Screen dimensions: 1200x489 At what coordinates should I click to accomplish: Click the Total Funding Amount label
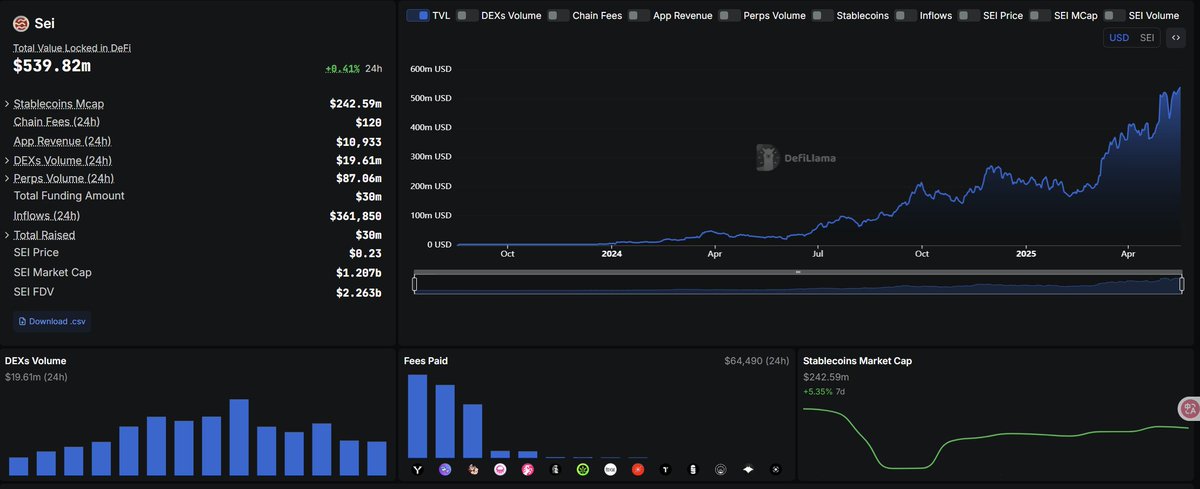click(x=69, y=196)
